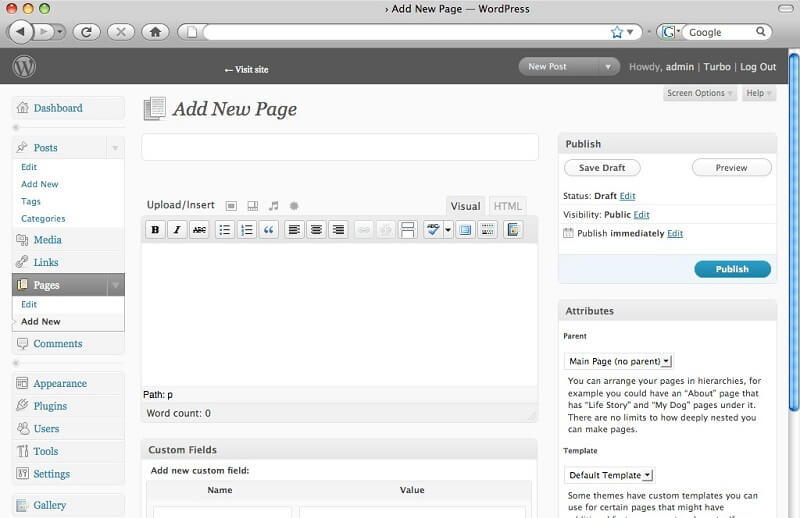The height and width of the screenshot is (518, 800).
Task: Toggle fullscreen editing mode
Action: tap(465, 230)
